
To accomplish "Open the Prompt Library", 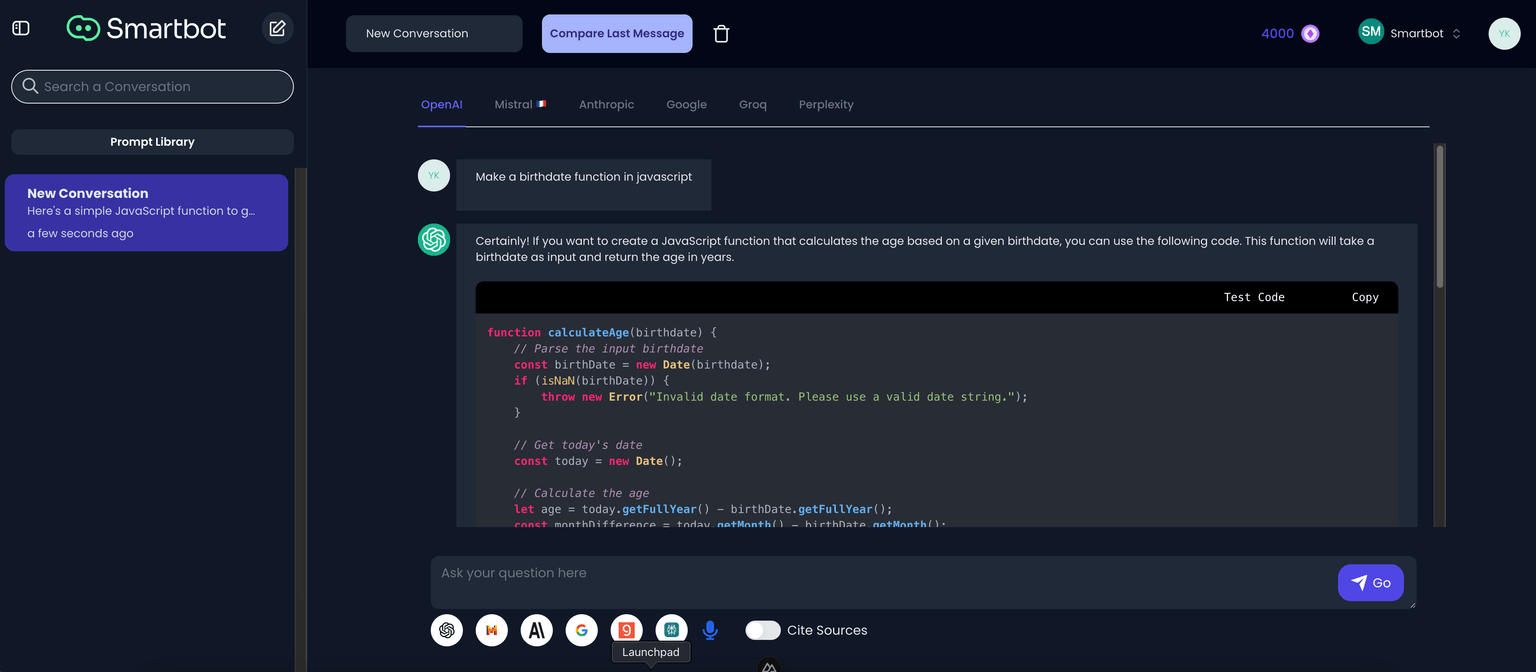I will click(x=152, y=141).
